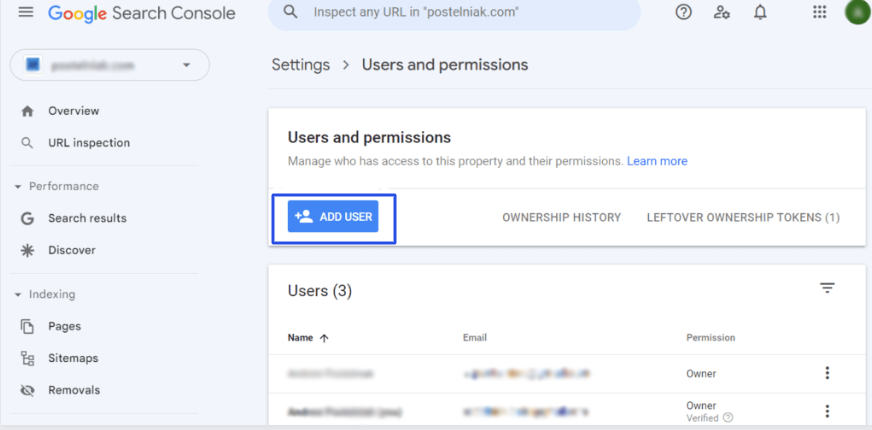Open more options for first Owner user
The height and width of the screenshot is (430, 872).
click(827, 373)
